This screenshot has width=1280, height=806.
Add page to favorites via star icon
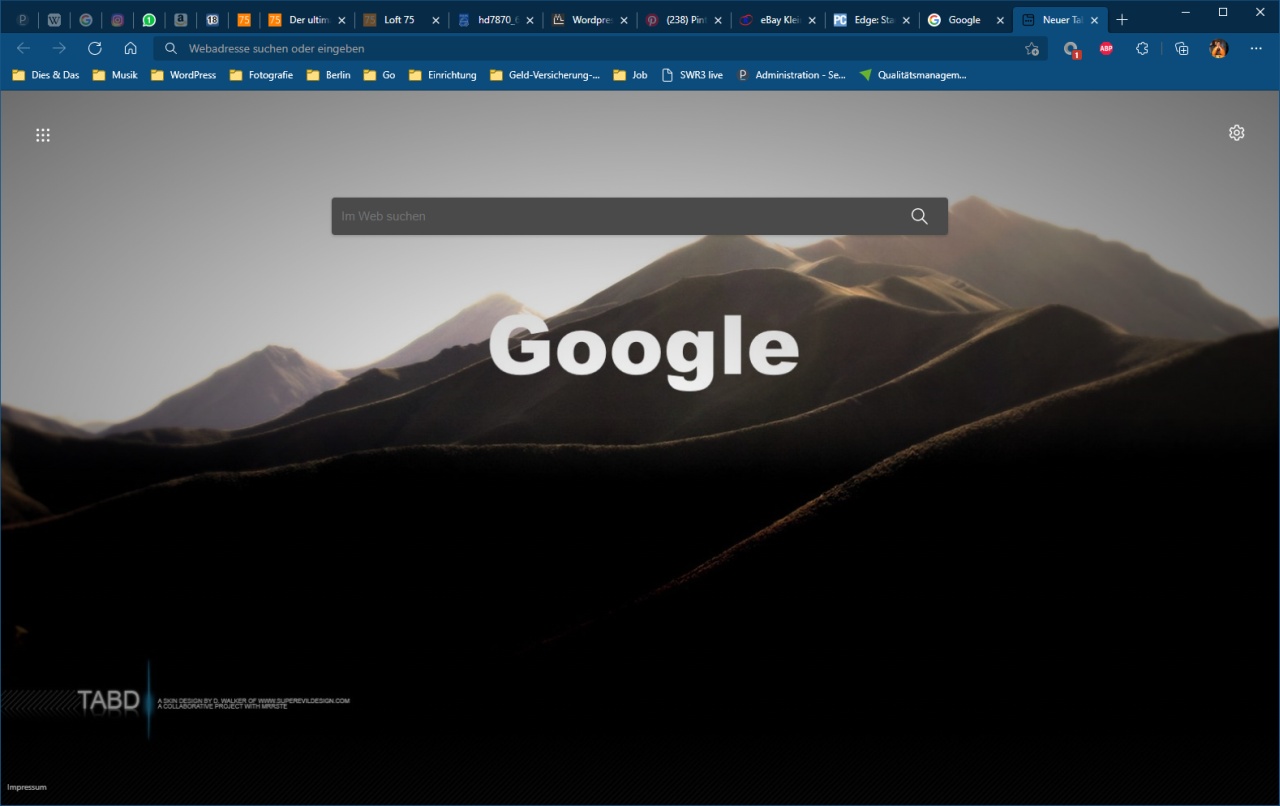click(x=1032, y=48)
